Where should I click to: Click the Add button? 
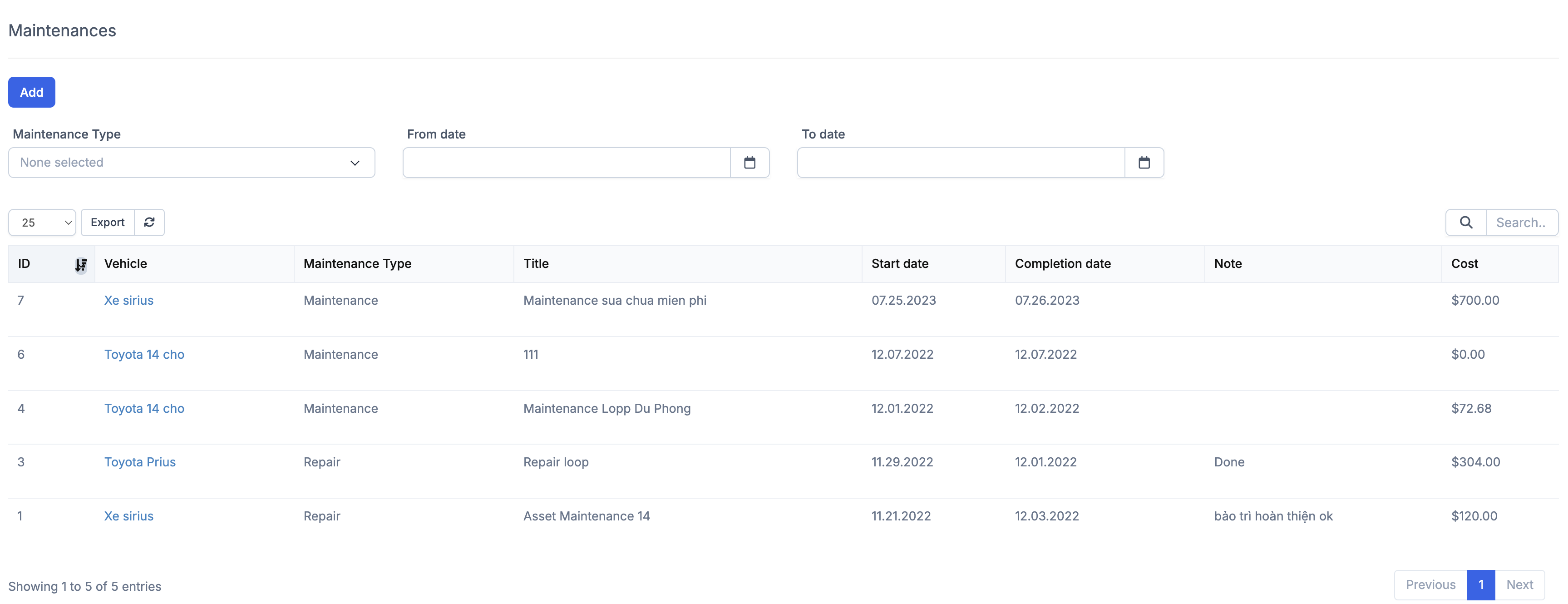pos(32,92)
